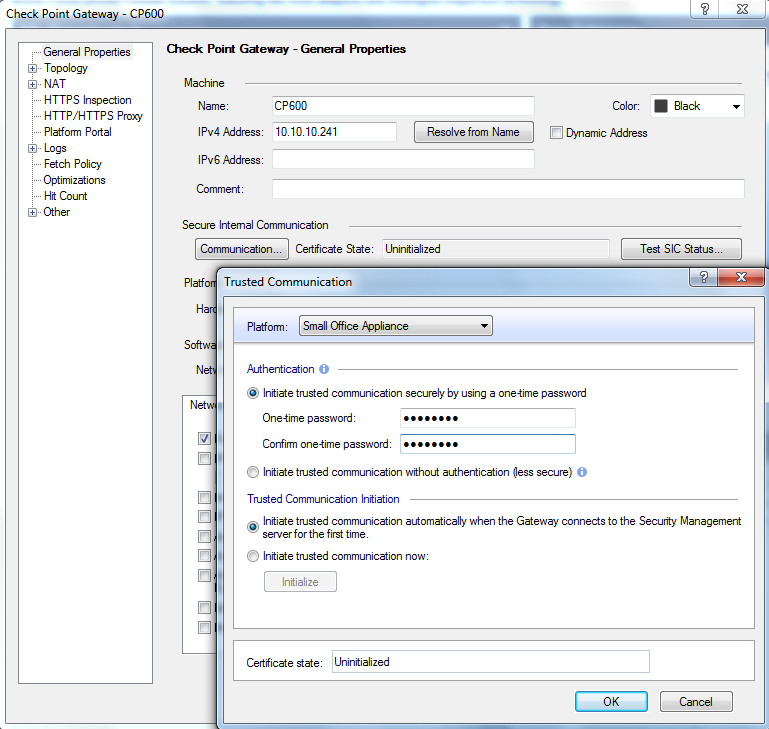Click info icon beside less secure option
Screen dimensions: 769x729
click(582, 472)
